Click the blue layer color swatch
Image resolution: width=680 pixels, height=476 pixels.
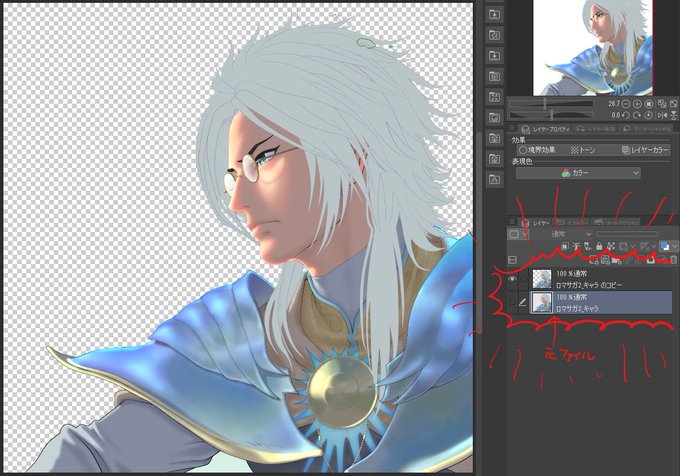coord(664,246)
